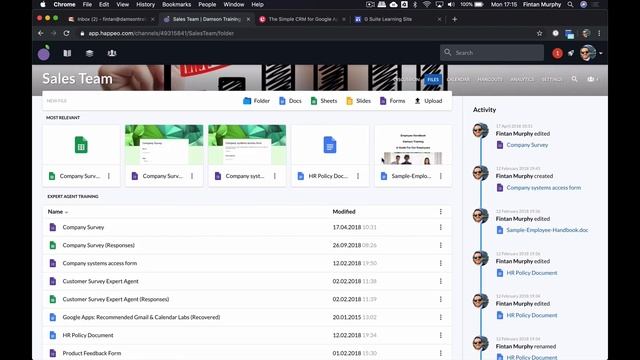Open the file list header options menu
The height and width of the screenshot is (360, 640).
coord(441,211)
